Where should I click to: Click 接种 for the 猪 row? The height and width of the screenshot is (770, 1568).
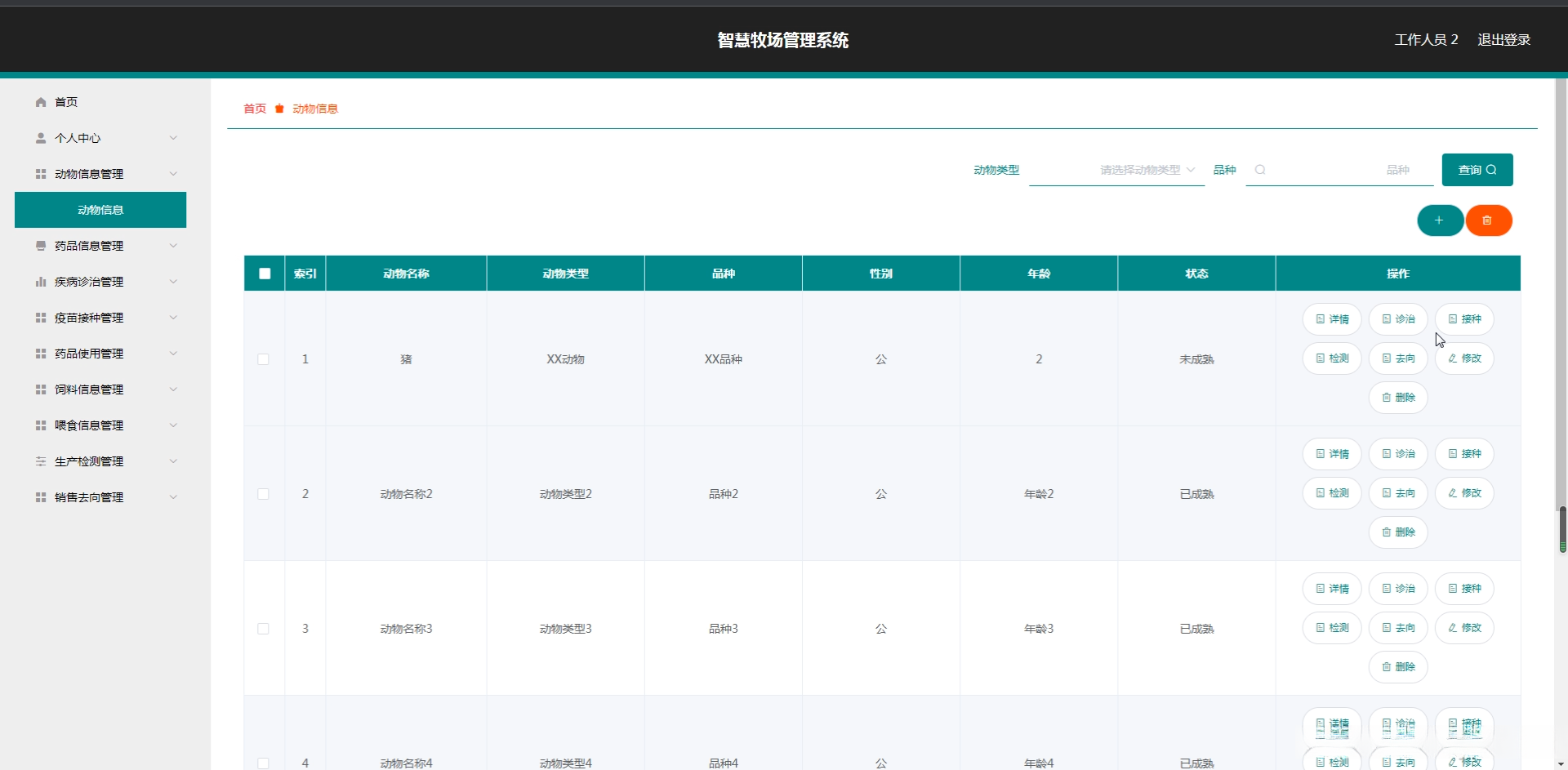point(1464,319)
